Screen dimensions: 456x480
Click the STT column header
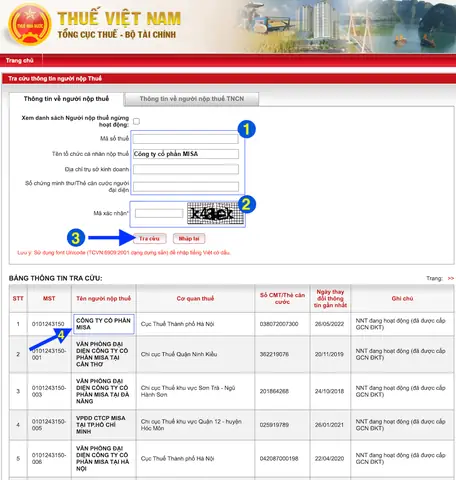(x=18, y=298)
